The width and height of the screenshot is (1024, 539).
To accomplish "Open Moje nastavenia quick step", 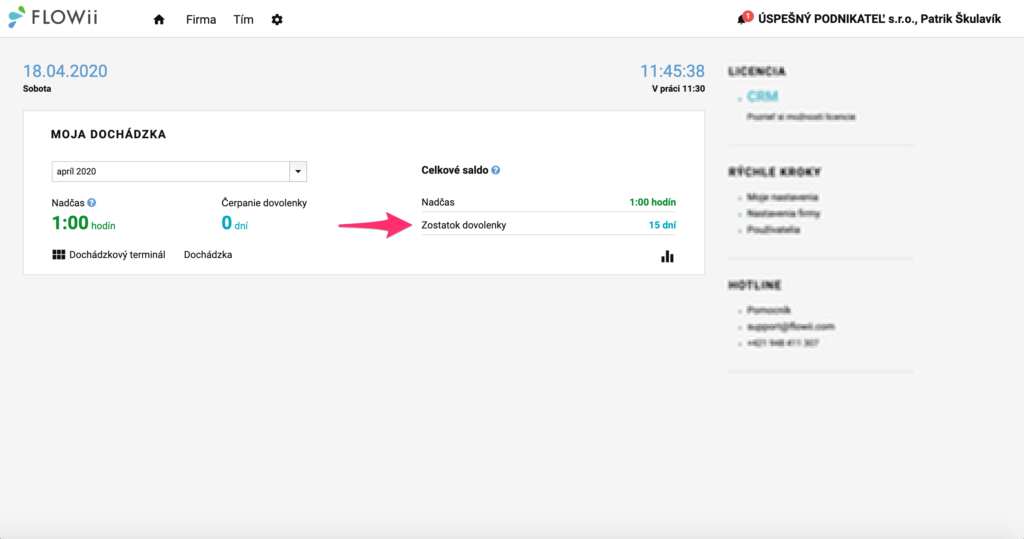I will coord(782,197).
